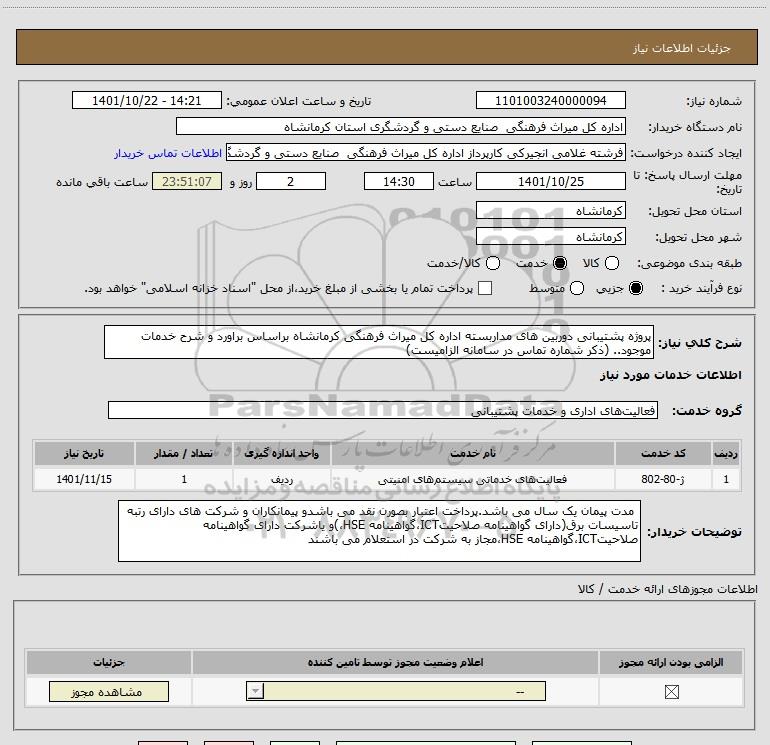
Task: Open the permit status dropdown
Action: point(396,691)
